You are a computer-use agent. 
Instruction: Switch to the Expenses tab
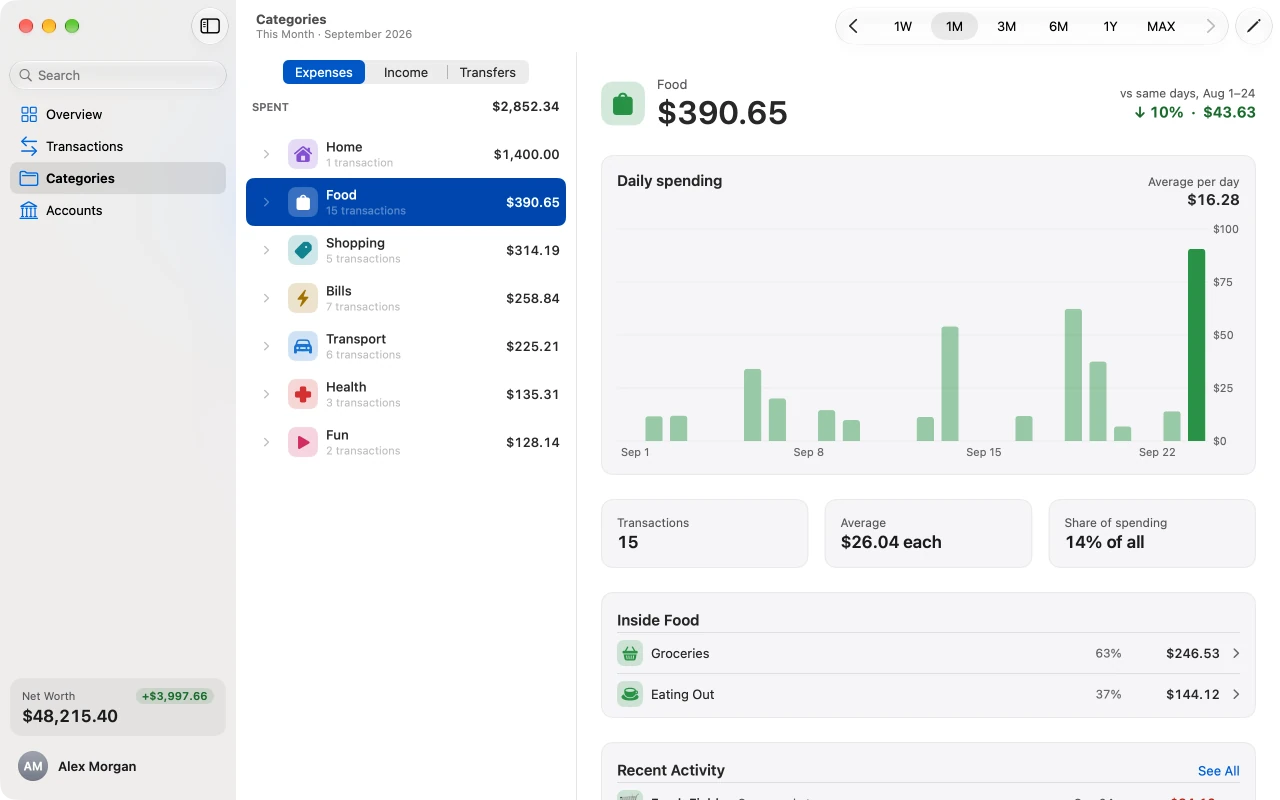pos(324,72)
